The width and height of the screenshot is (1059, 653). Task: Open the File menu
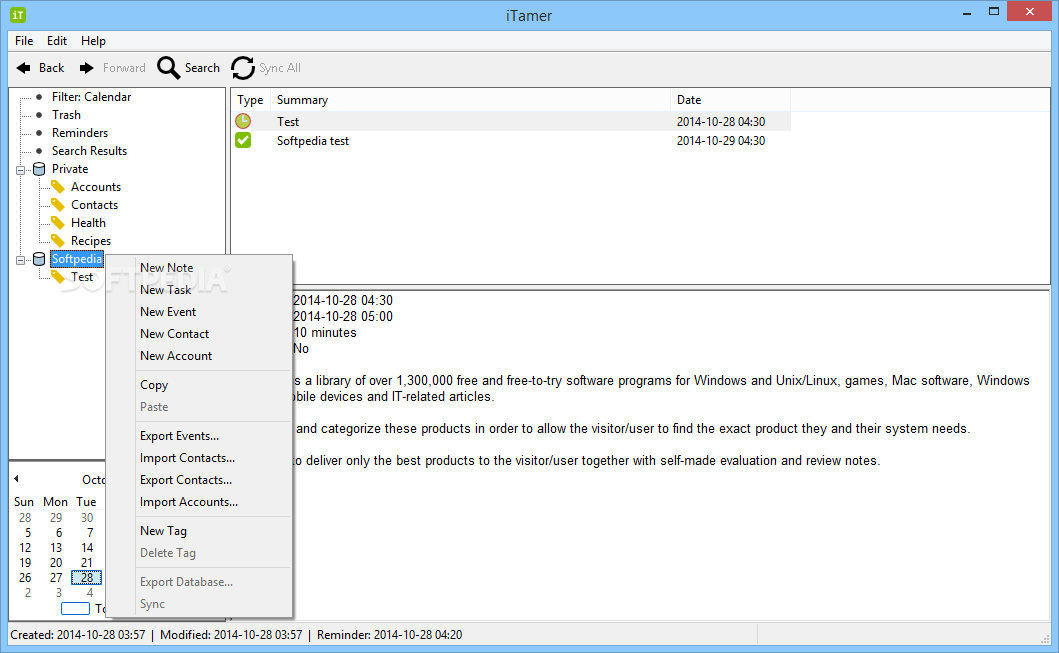point(24,41)
